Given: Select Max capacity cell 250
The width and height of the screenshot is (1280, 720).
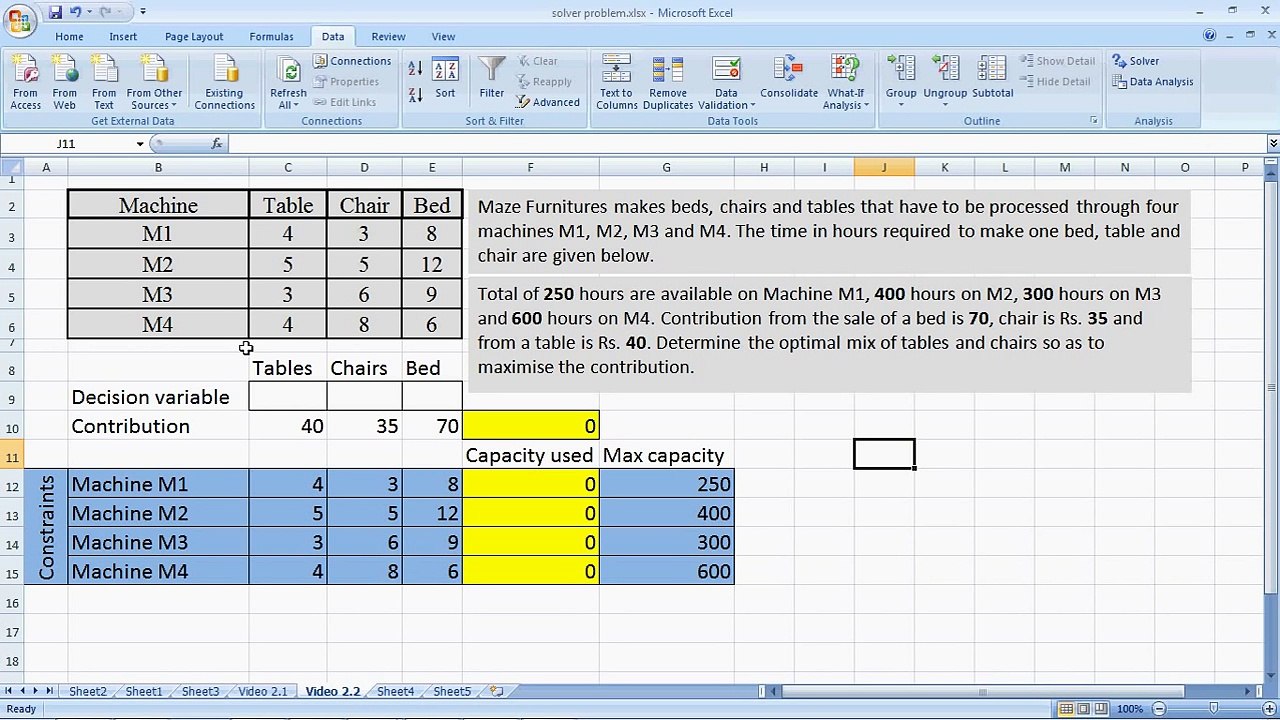Looking at the screenshot, I should (667, 484).
